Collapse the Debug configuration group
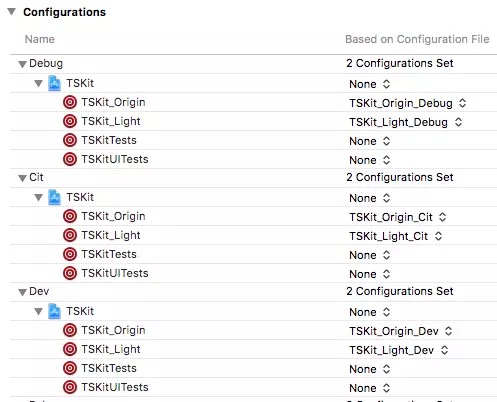Image resolution: width=497 pixels, height=402 pixels. pyautogui.click(x=22, y=64)
